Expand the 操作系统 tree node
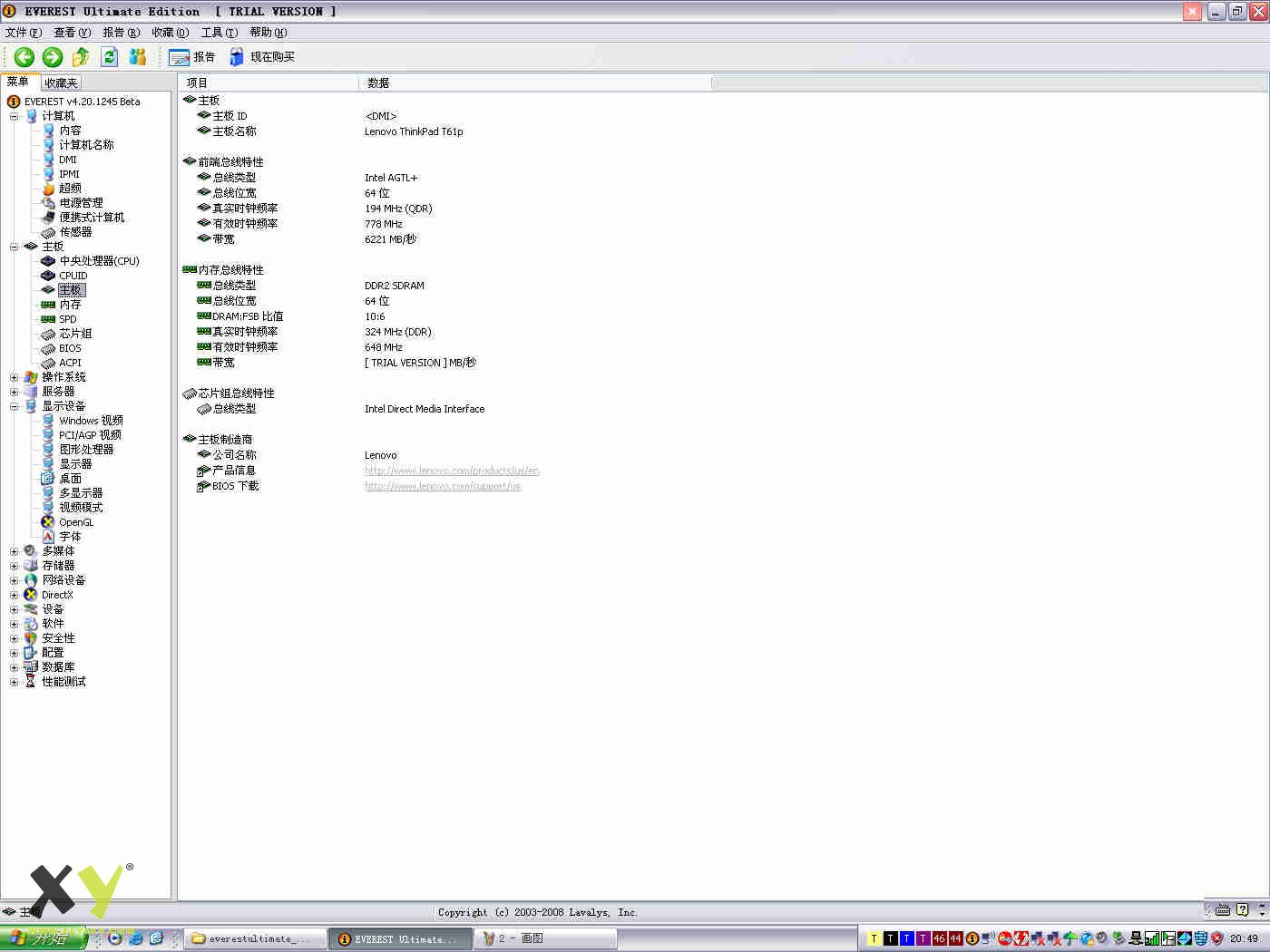Viewport: 1270px width, 952px height. point(14,377)
